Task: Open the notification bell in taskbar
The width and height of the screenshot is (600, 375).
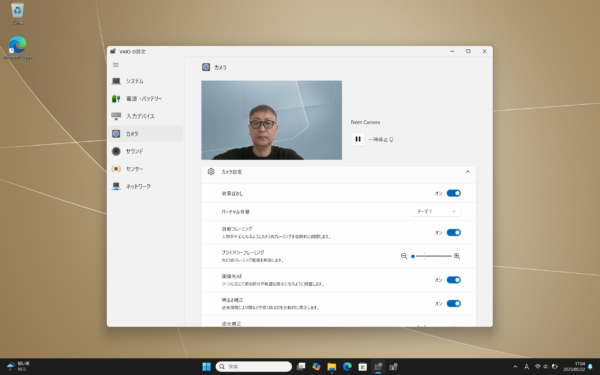Action: pos(590,367)
